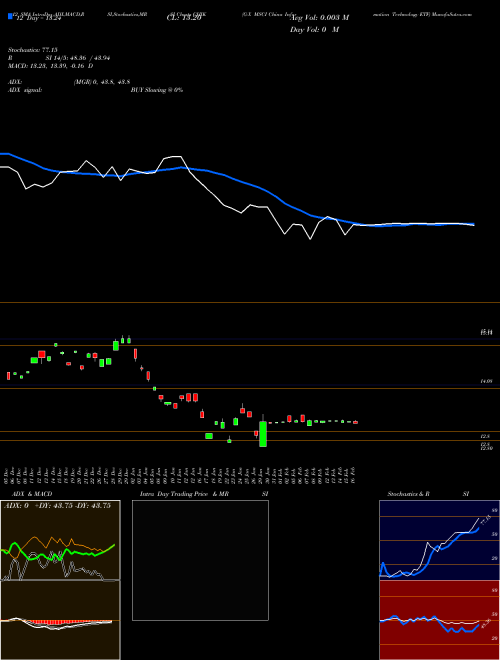Click the '14.08' price axis label
This screenshot has width=500, height=660.
(486, 381)
